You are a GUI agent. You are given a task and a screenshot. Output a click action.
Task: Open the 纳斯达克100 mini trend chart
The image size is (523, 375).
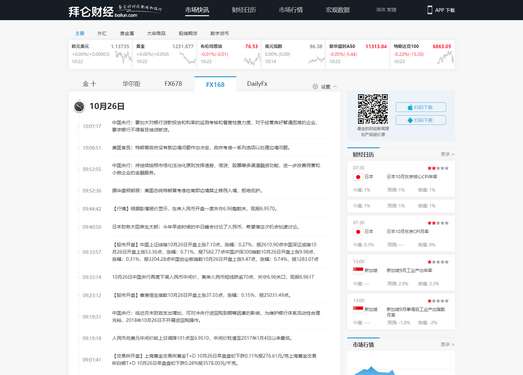pyautogui.click(x=445, y=57)
